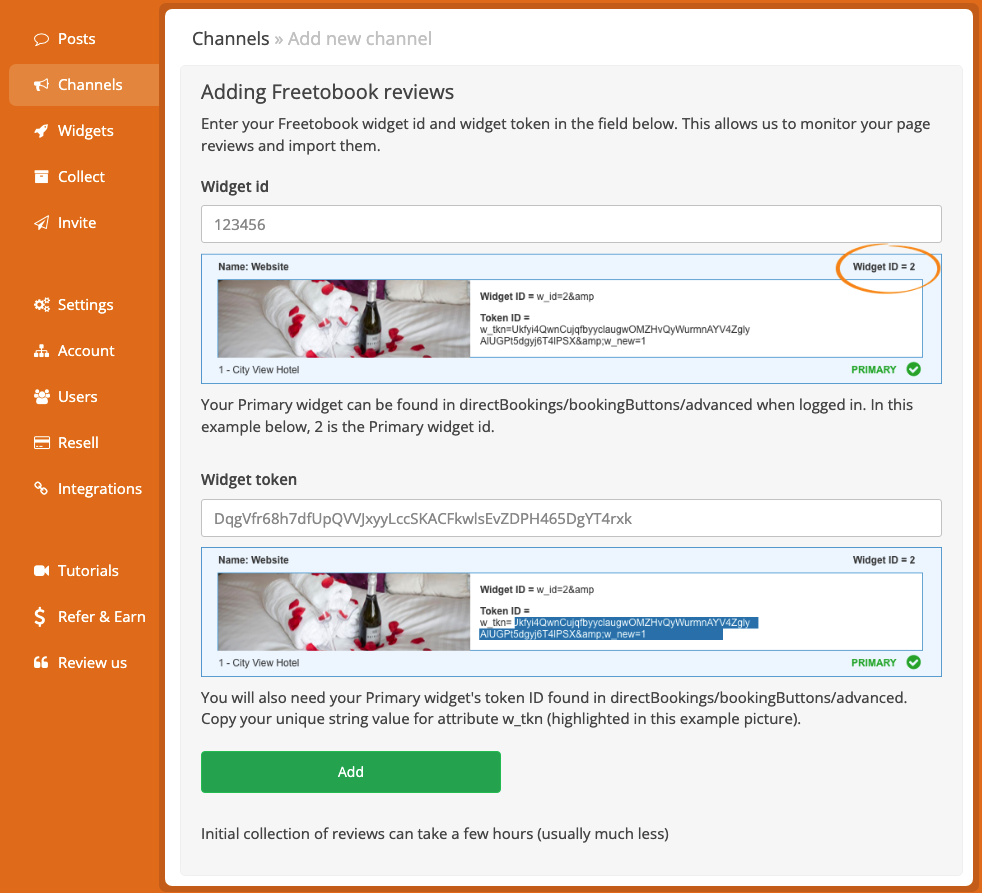Image resolution: width=982 pixels, height=893 pixels.
Task: Go to the Channels section
Action: click(x=84, y=85)
